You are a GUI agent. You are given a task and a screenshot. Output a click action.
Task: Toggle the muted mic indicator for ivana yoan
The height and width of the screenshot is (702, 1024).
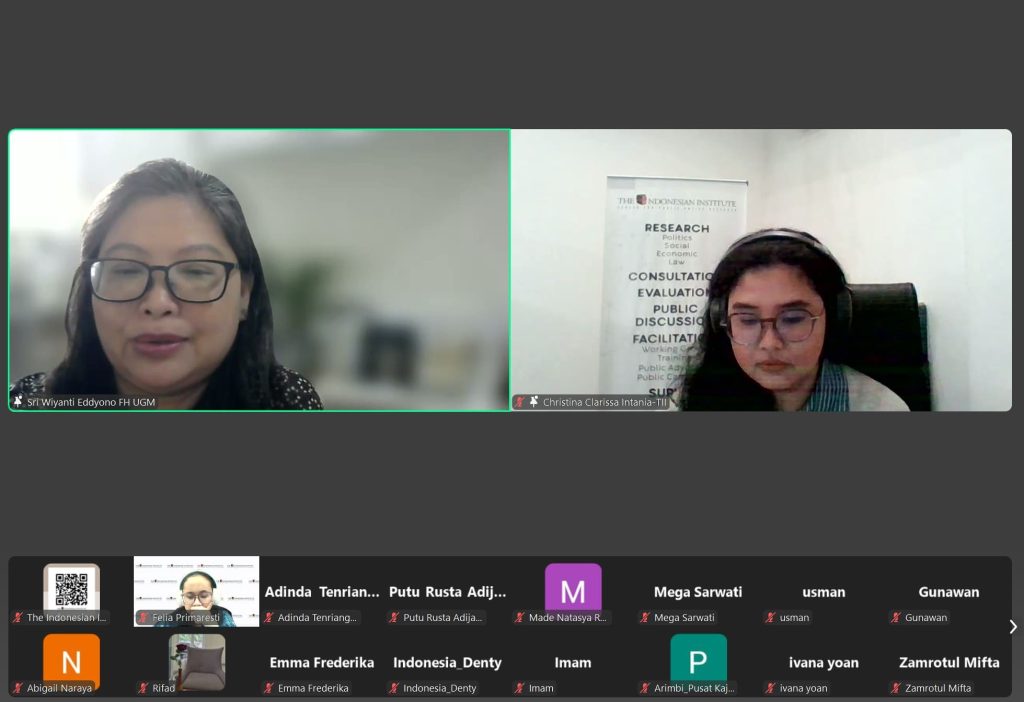771,688
